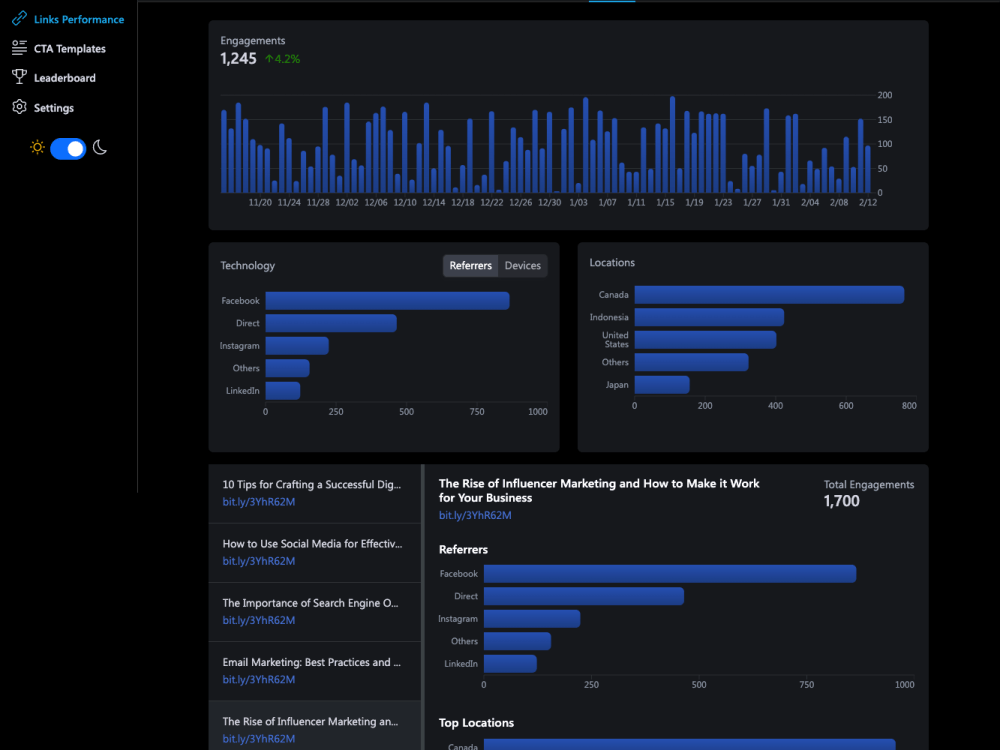
Task: Open bit.ly link under '10 Tips for Crafting'
Action: click(x=258, y=502)
